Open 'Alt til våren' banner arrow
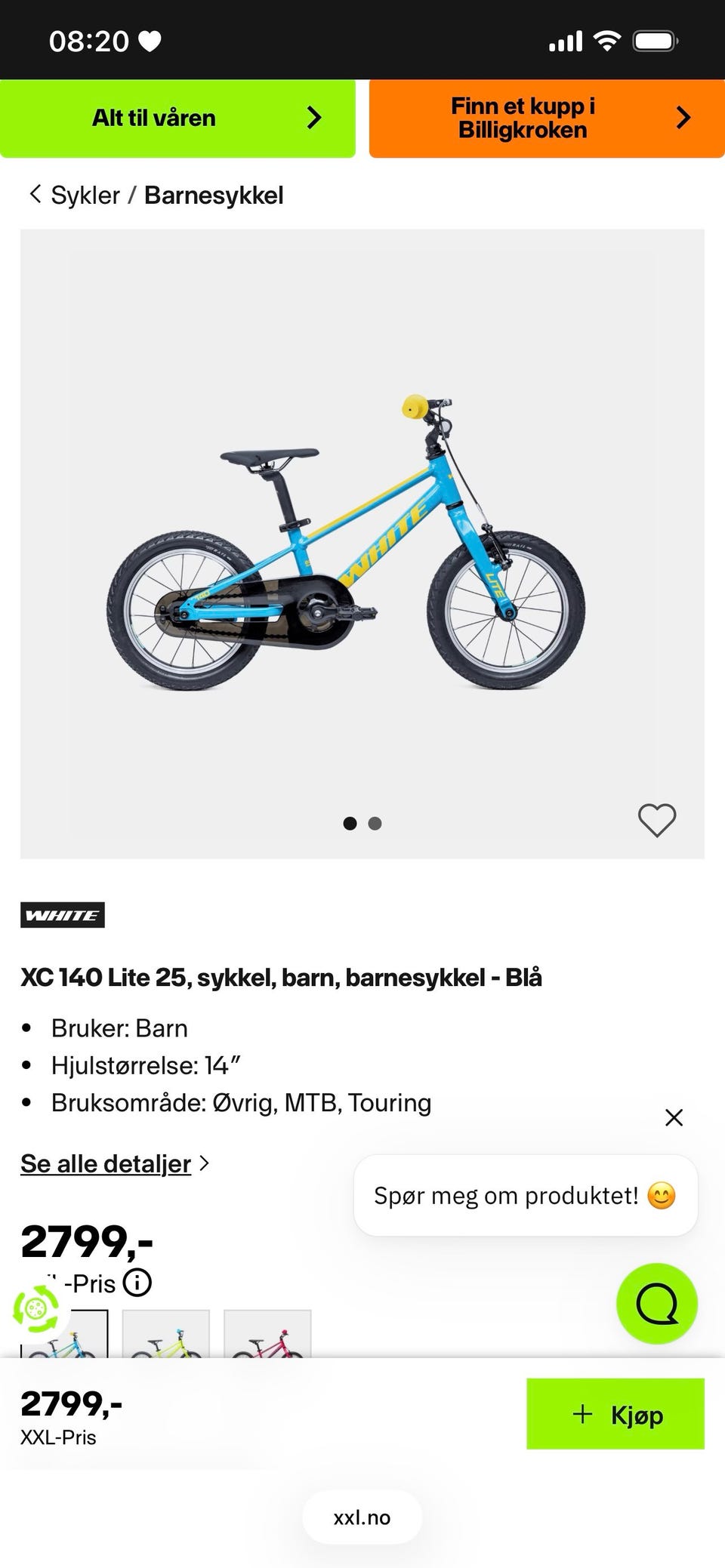 pyautogui.click(x=313, y=118)
